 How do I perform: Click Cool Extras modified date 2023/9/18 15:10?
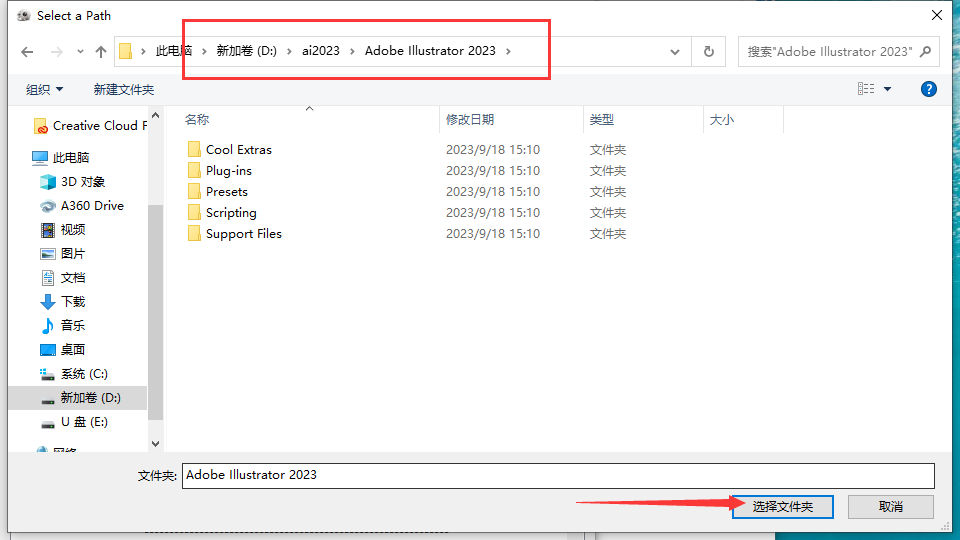pos(493,149)
